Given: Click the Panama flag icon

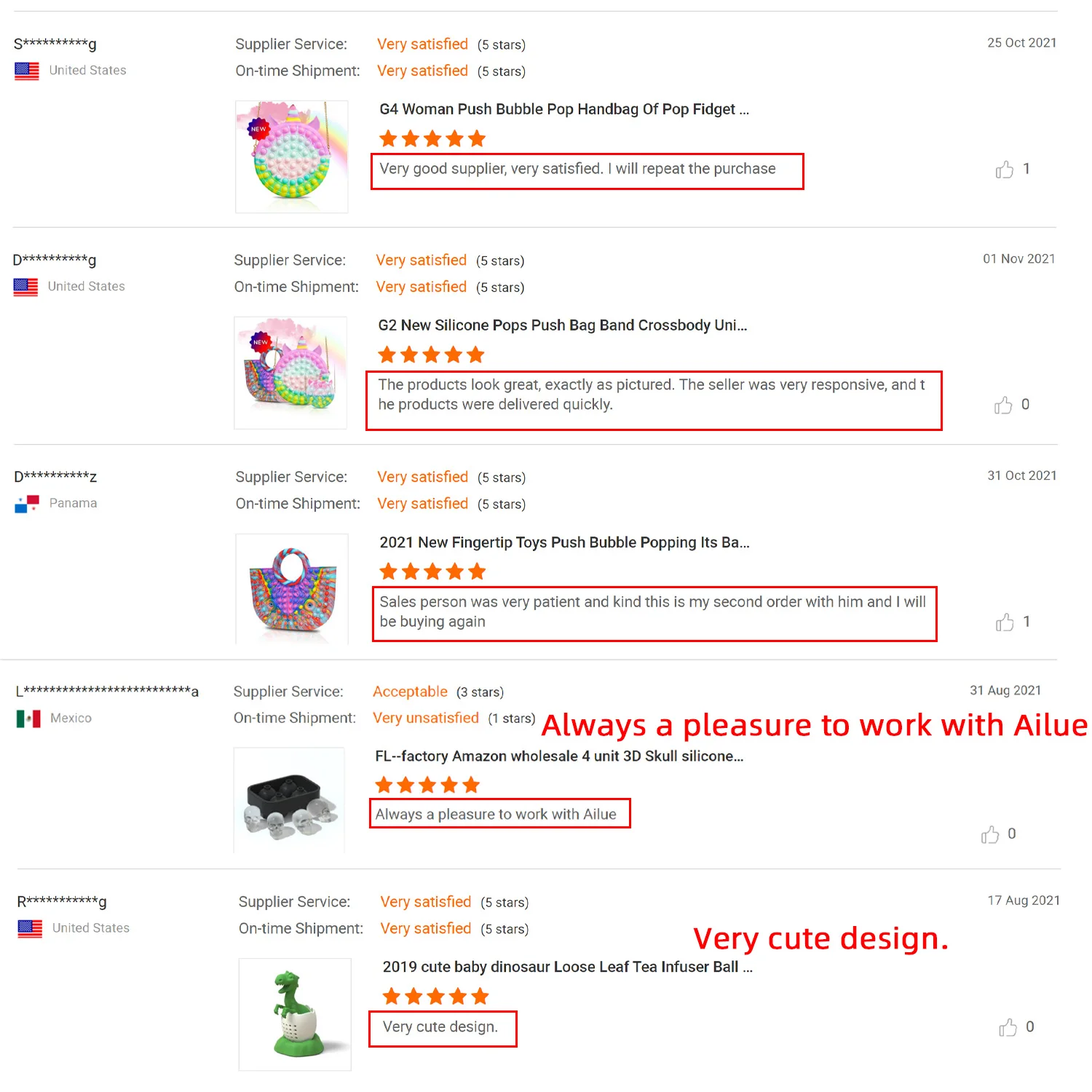Looking at the screenshot, I should point(27,504).
